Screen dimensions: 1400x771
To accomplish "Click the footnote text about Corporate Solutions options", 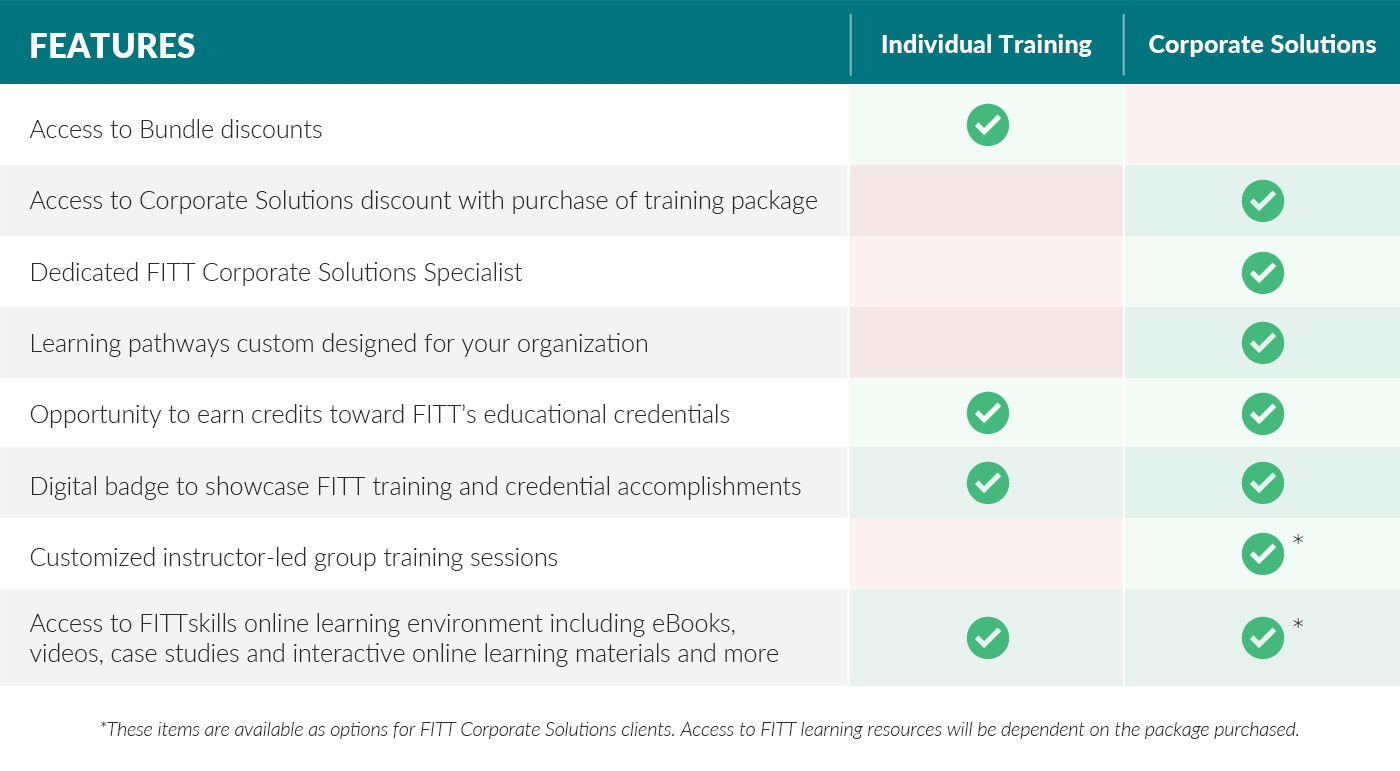I will [x=699, y=729].
